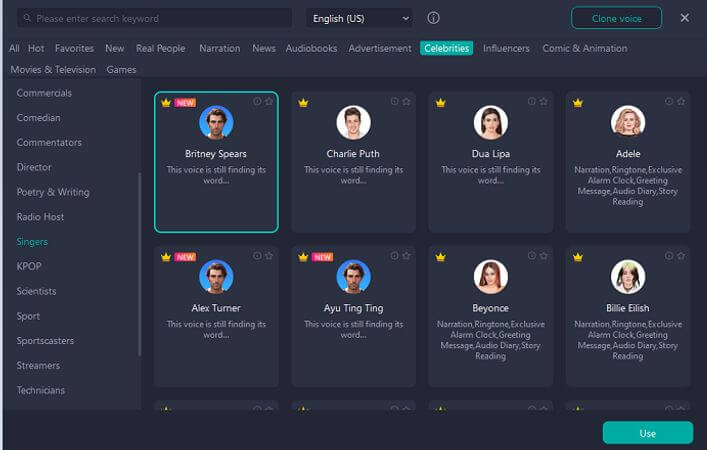Select Commercials in the sidebar
The image size is (707, 450).
[x=44, y=93]
